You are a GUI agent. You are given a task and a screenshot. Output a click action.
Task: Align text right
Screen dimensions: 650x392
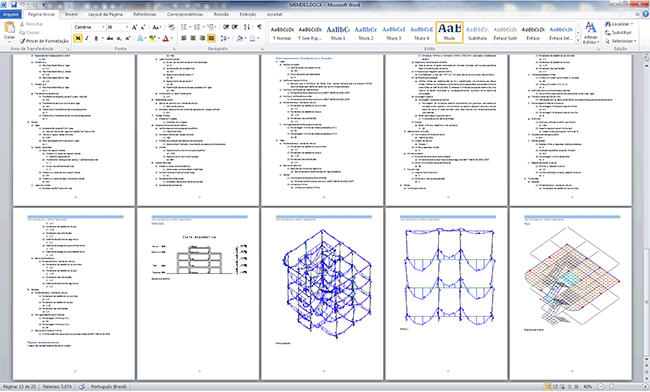[202, 38]
